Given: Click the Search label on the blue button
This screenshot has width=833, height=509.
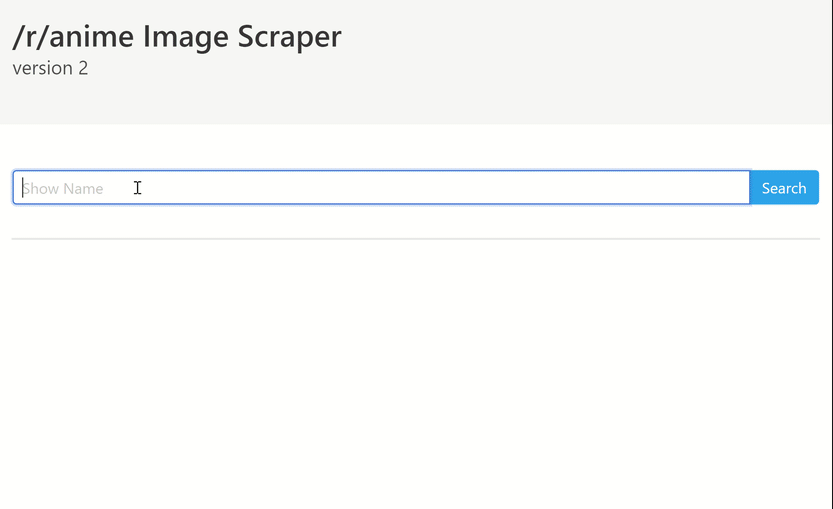Looking at the screenshot, I should tap(784, 188).
